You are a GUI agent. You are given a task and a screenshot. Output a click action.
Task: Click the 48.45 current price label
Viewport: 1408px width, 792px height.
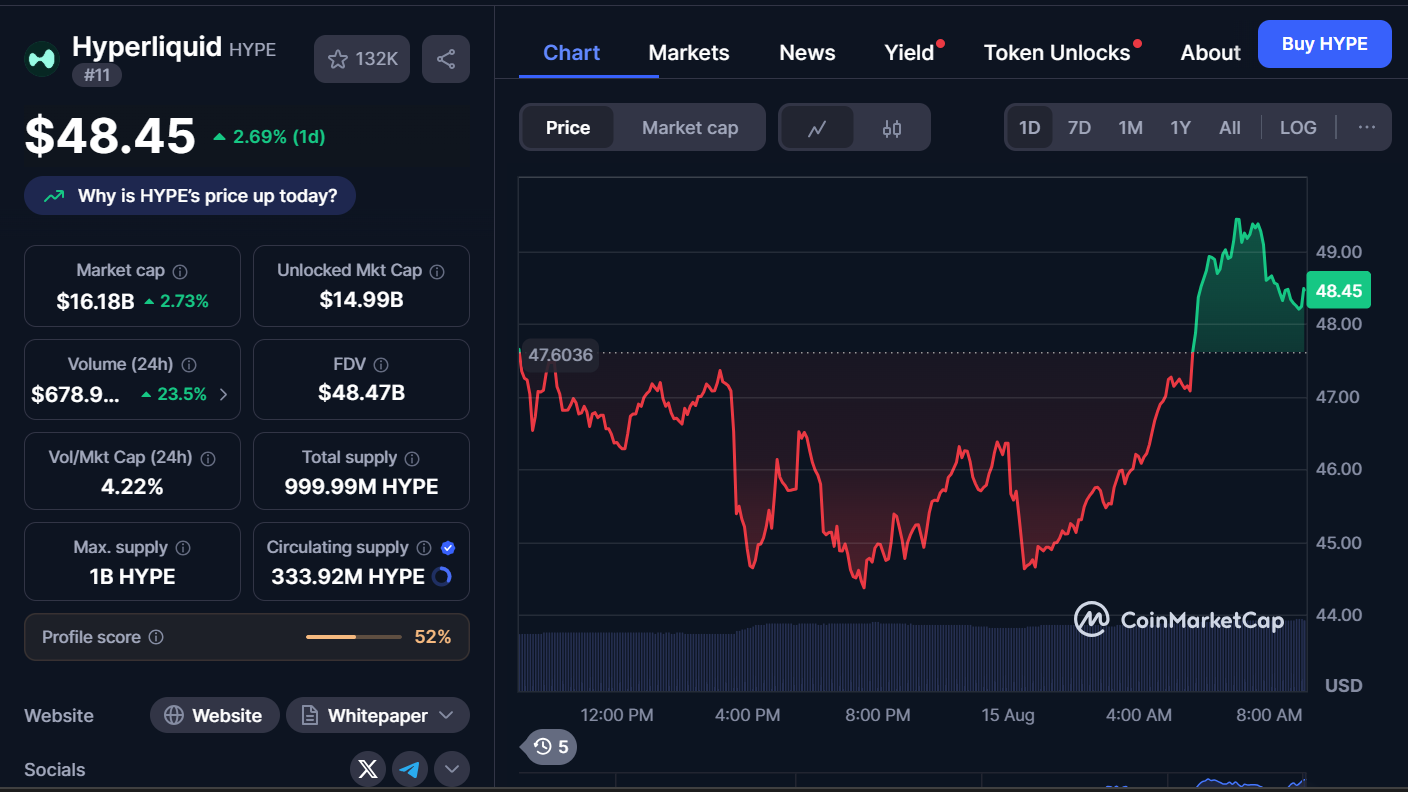click(1339, 291)
